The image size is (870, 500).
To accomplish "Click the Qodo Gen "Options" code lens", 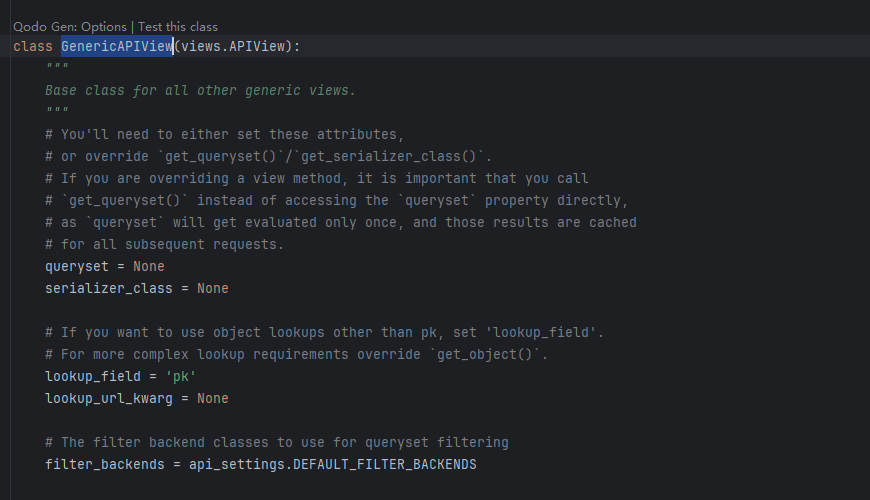I will pyautogui.click(x=101, y=27).
